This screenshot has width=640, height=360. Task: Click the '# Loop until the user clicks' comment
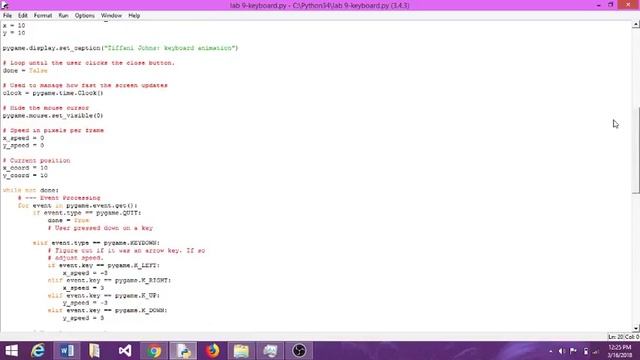point(89,63)
